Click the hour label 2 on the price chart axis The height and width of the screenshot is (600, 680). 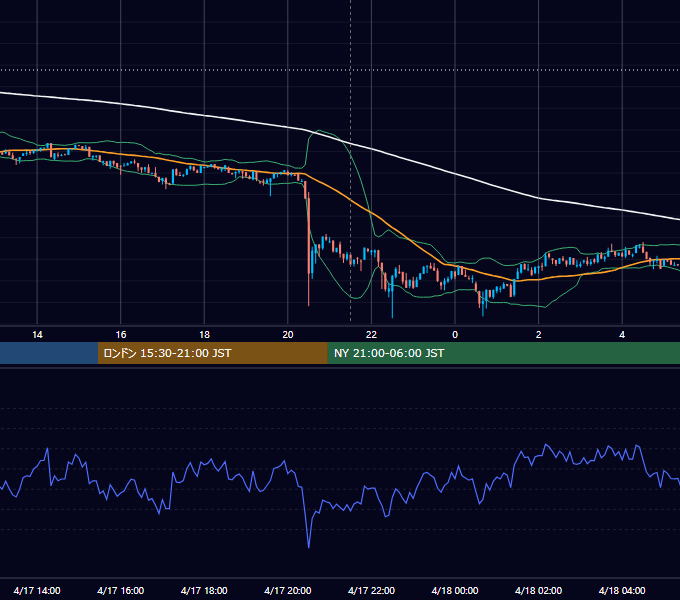pos(539,335)
